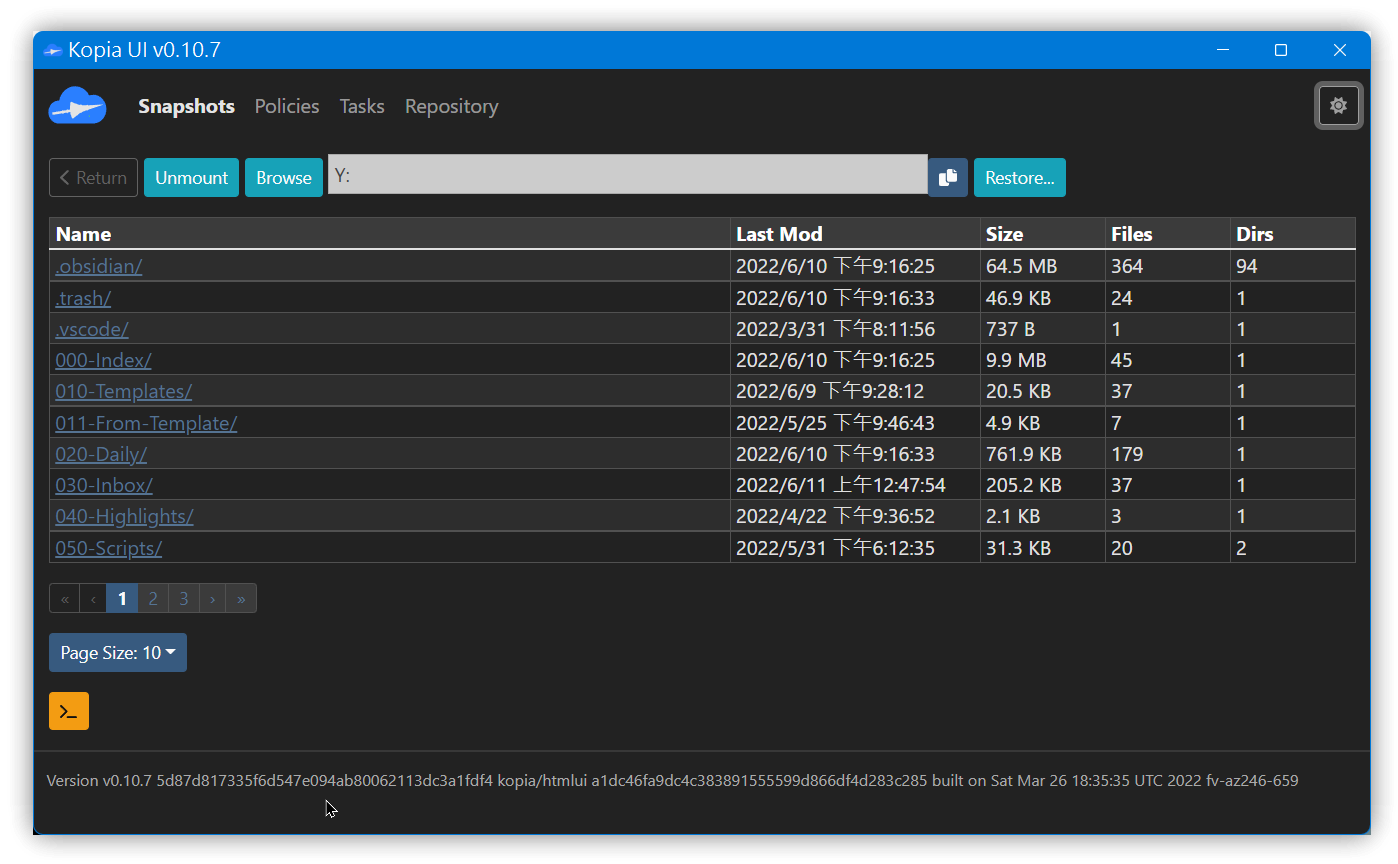Viewport: 1398px width, 864px height.
Task: Jump to last page with » arrow
Action: click(x=241, y=598)
